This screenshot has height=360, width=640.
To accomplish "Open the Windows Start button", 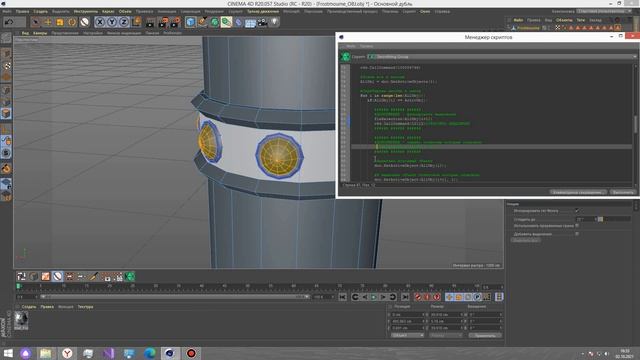I will tap(8, 353).
